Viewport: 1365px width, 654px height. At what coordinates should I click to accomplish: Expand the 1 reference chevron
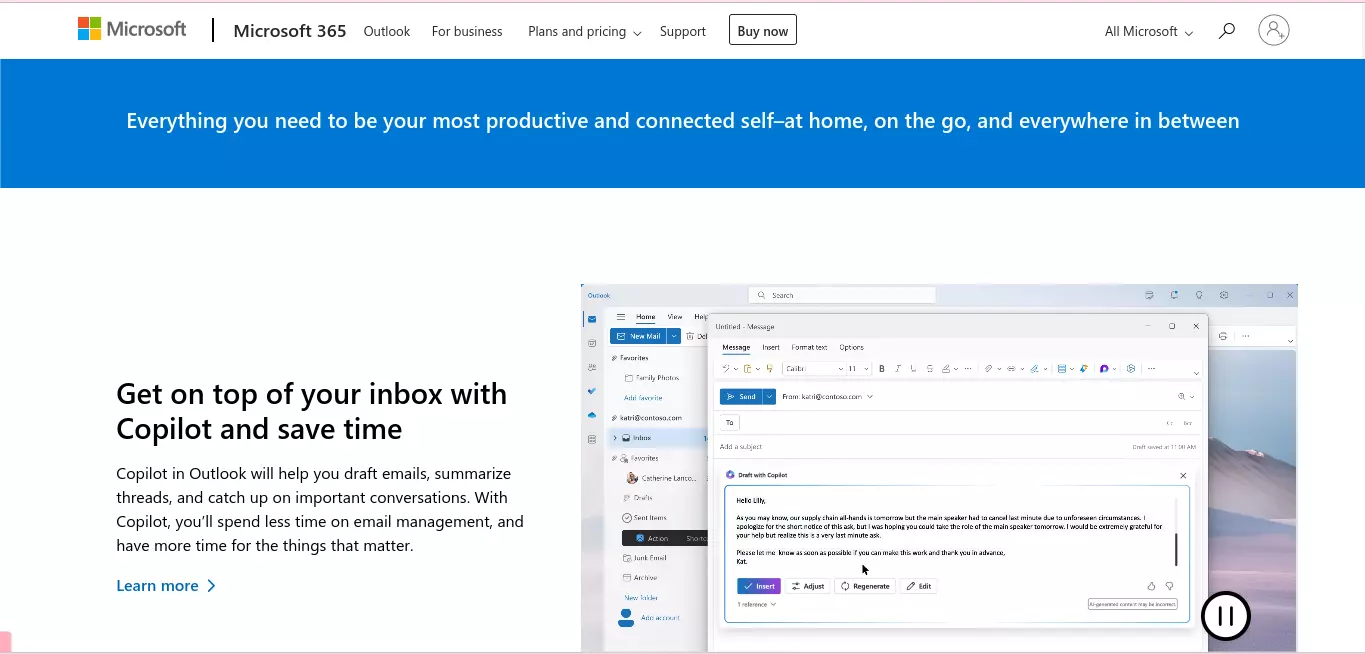773,604
